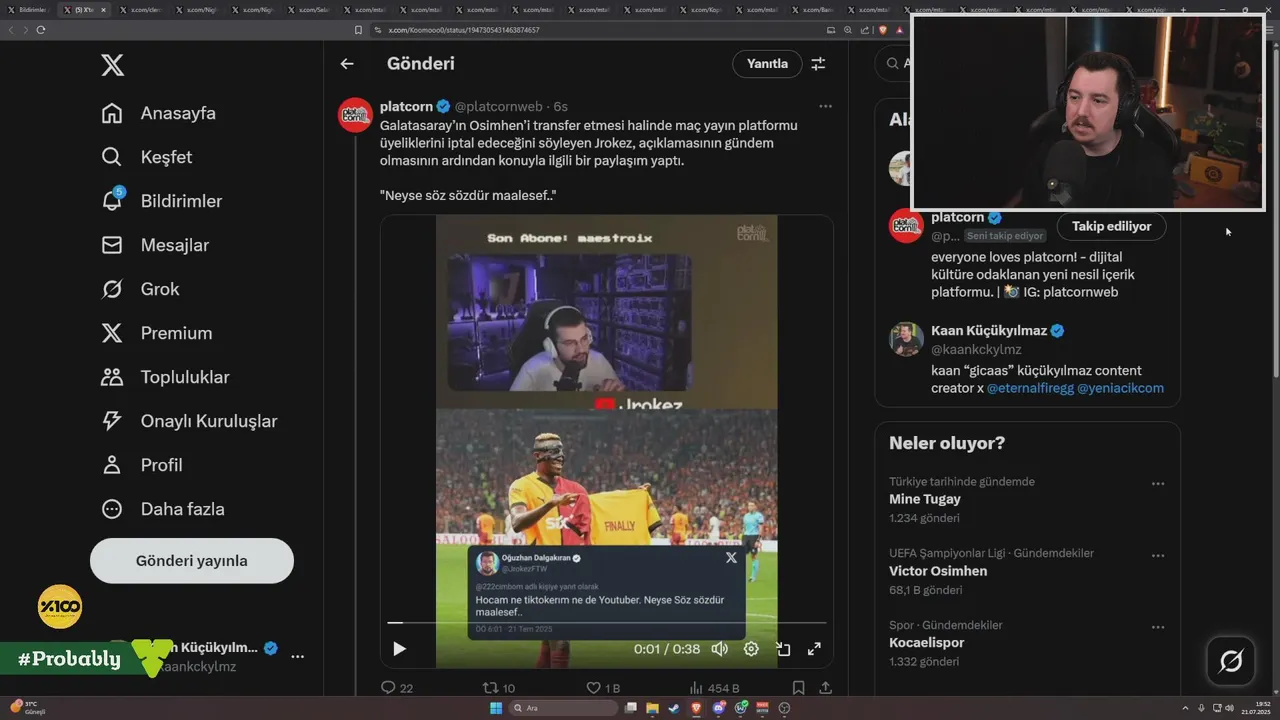Viewport: 1280px width, 720px height.
Task: Close the active X browser tab
Action: tap(103, 10)
